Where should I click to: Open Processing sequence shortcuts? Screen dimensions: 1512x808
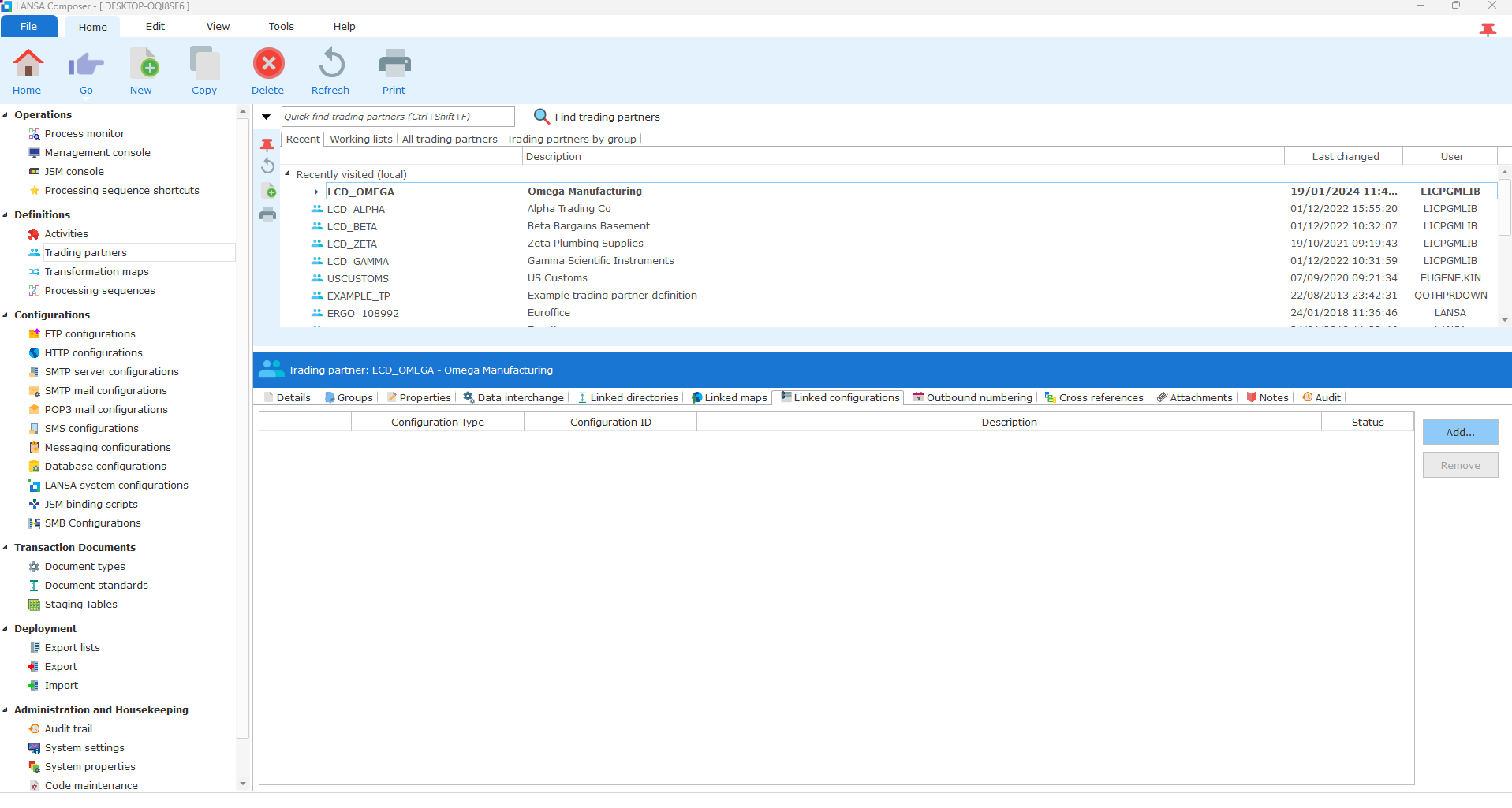pyautogui.click(x=121, y=191)
